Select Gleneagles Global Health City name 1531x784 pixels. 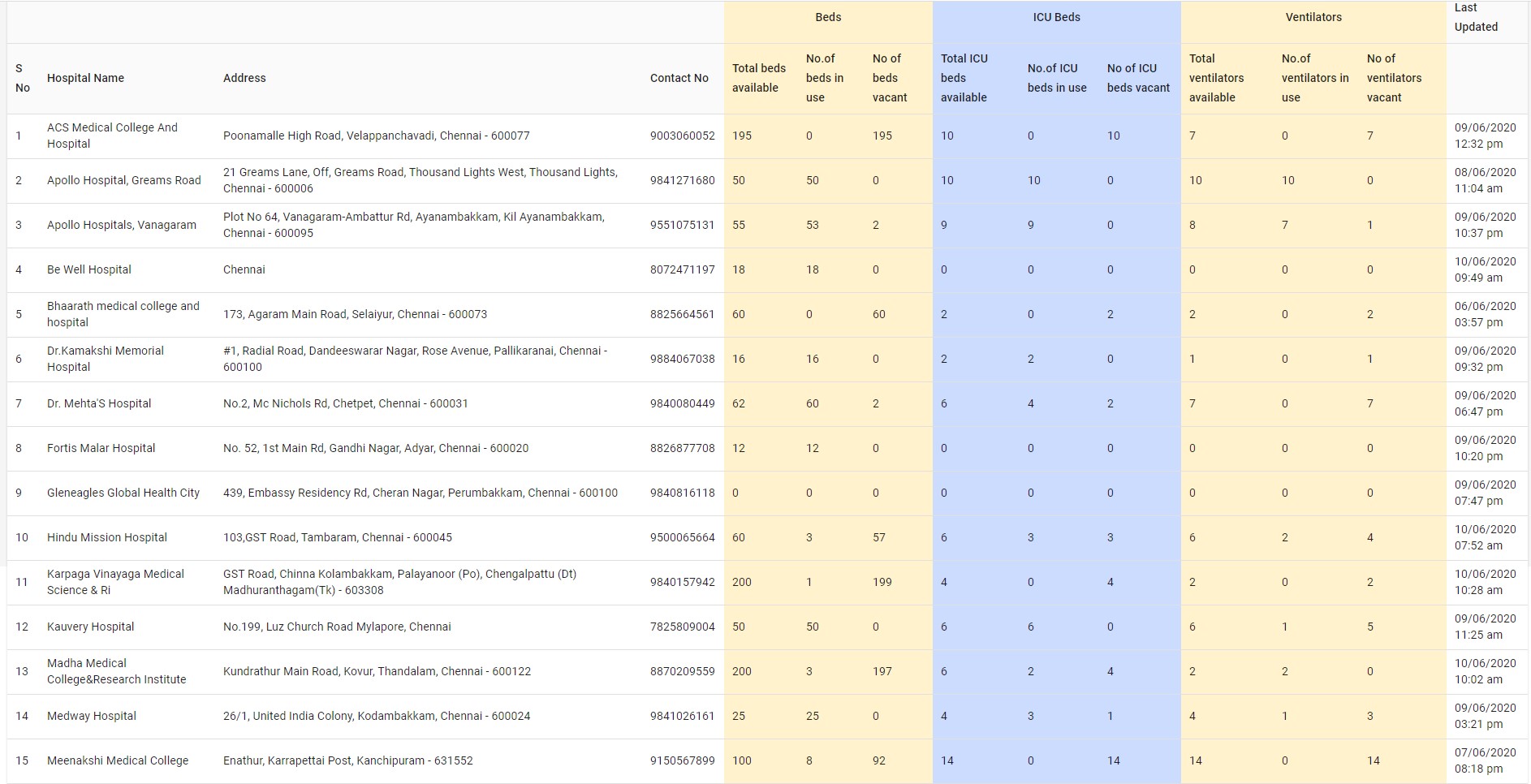pos(123,493)
